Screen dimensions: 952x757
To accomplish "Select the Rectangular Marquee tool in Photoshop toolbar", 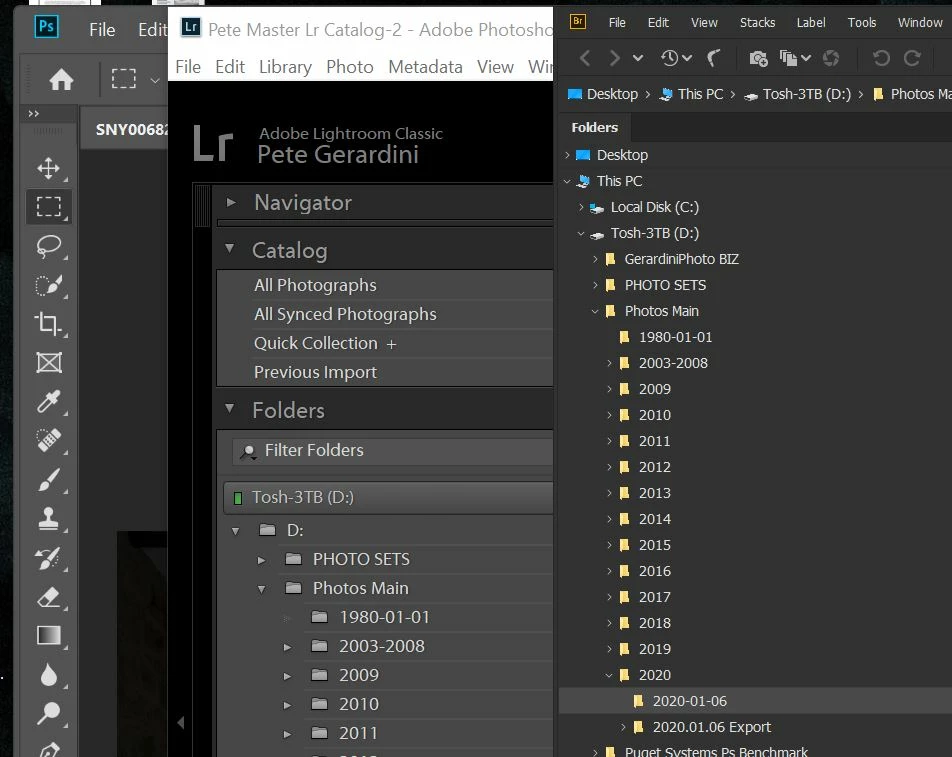I will click(x=49, y=206).
